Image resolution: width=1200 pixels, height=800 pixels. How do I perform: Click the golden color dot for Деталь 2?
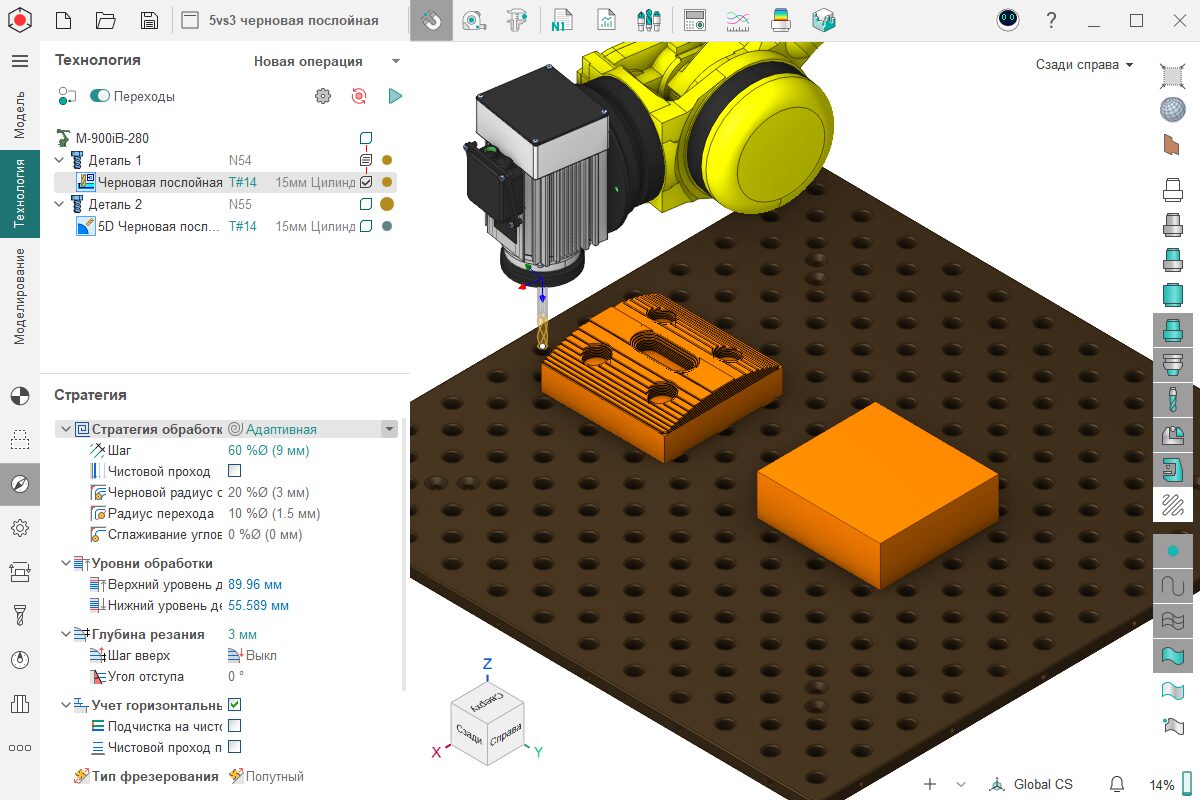click(x=386, y=204)
